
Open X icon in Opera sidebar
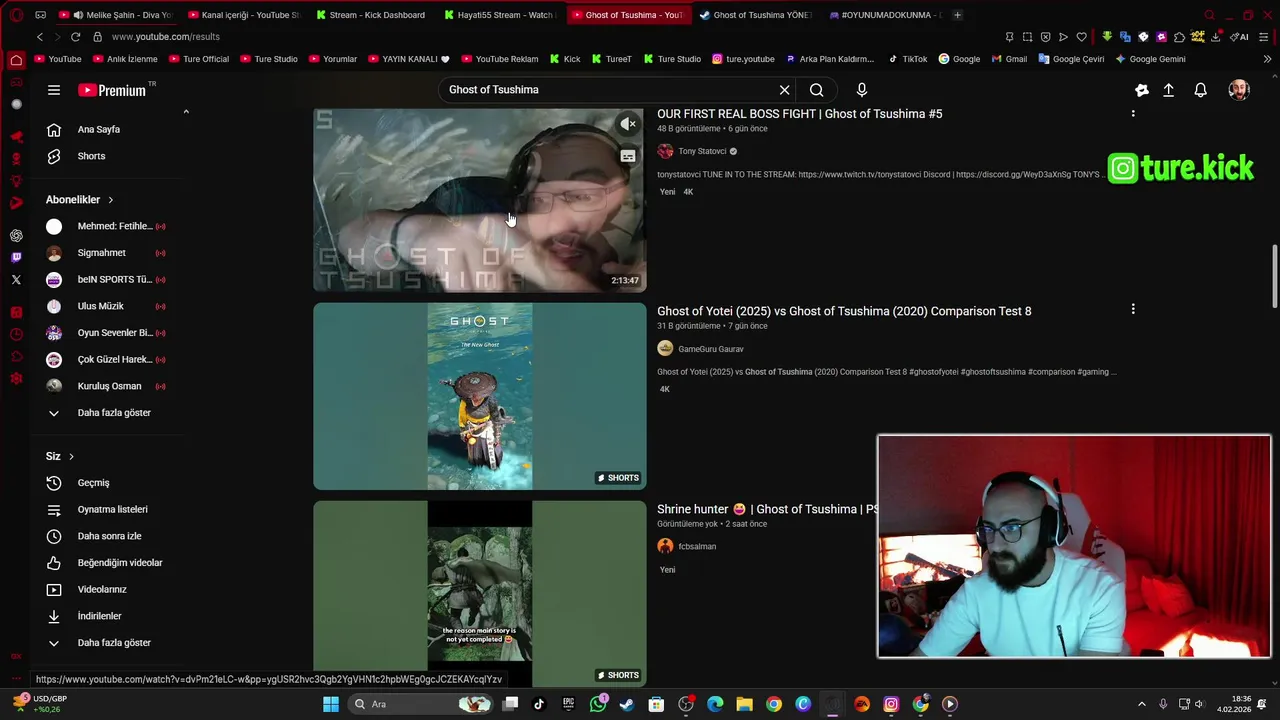coord(16,280)
